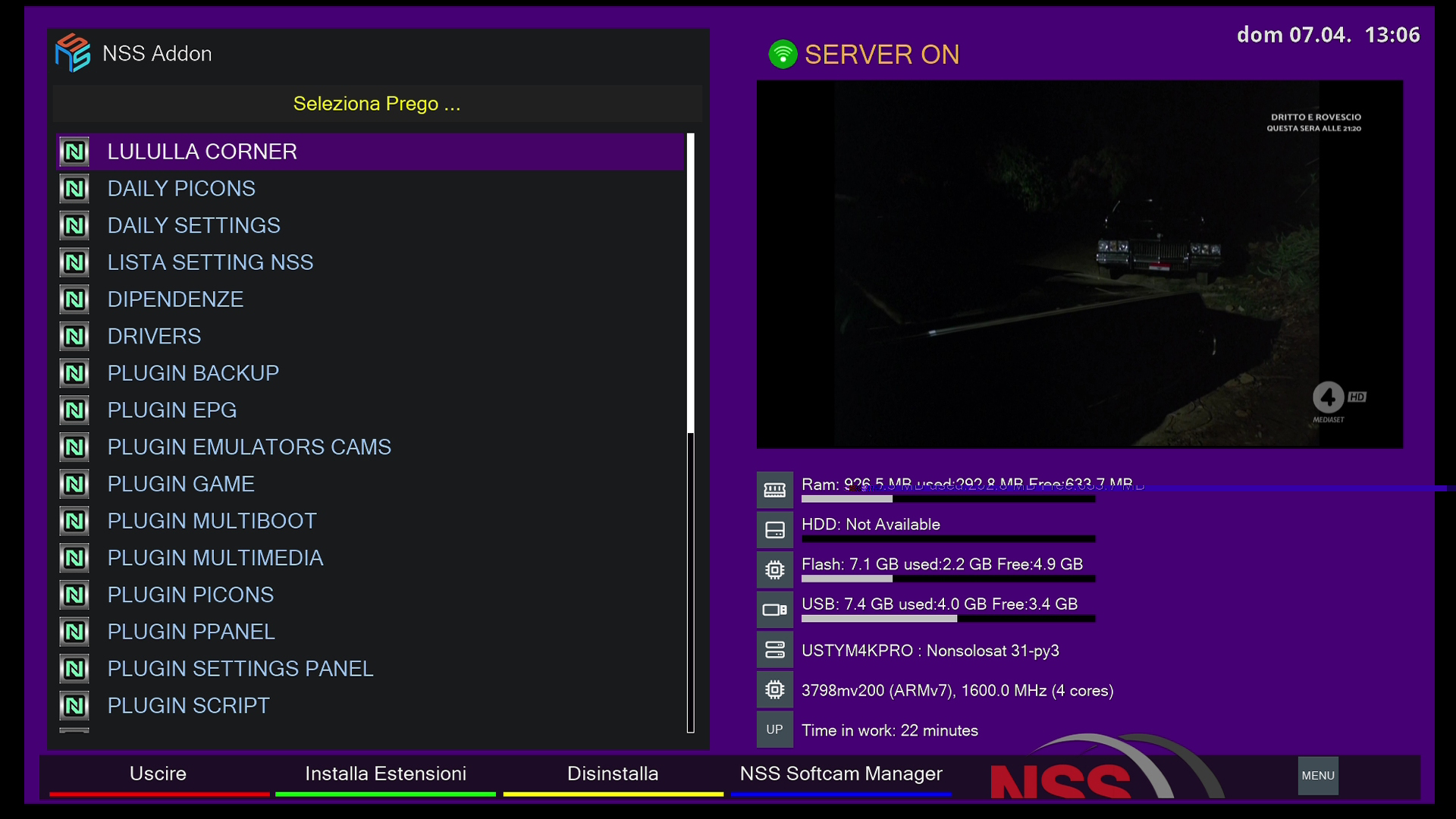The height and width of the screenshot is (819, 1456).
Task: Click the MENU key button
Action: [x=1317, y=775]
